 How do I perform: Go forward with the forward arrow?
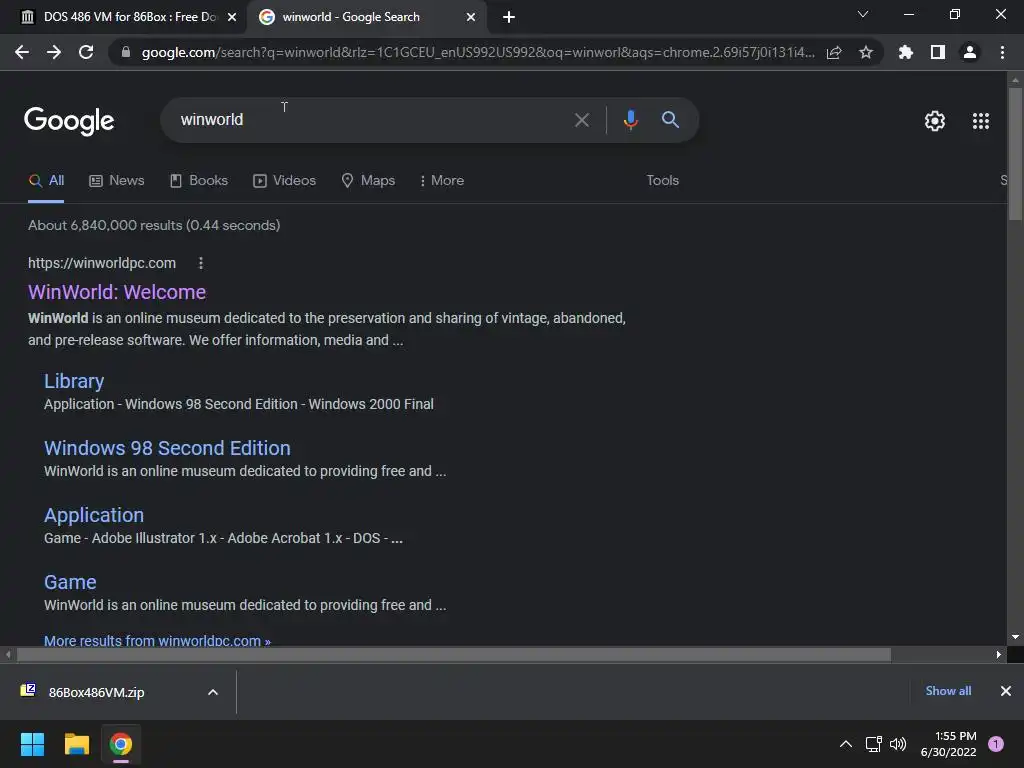click(54, 52)
